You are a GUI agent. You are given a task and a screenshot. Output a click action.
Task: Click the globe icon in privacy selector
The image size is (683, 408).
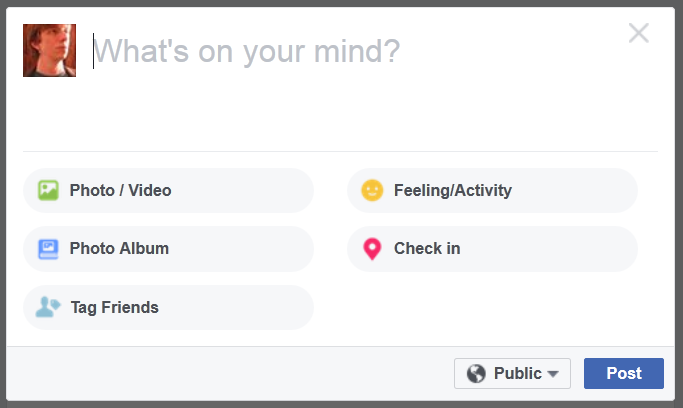476,374
